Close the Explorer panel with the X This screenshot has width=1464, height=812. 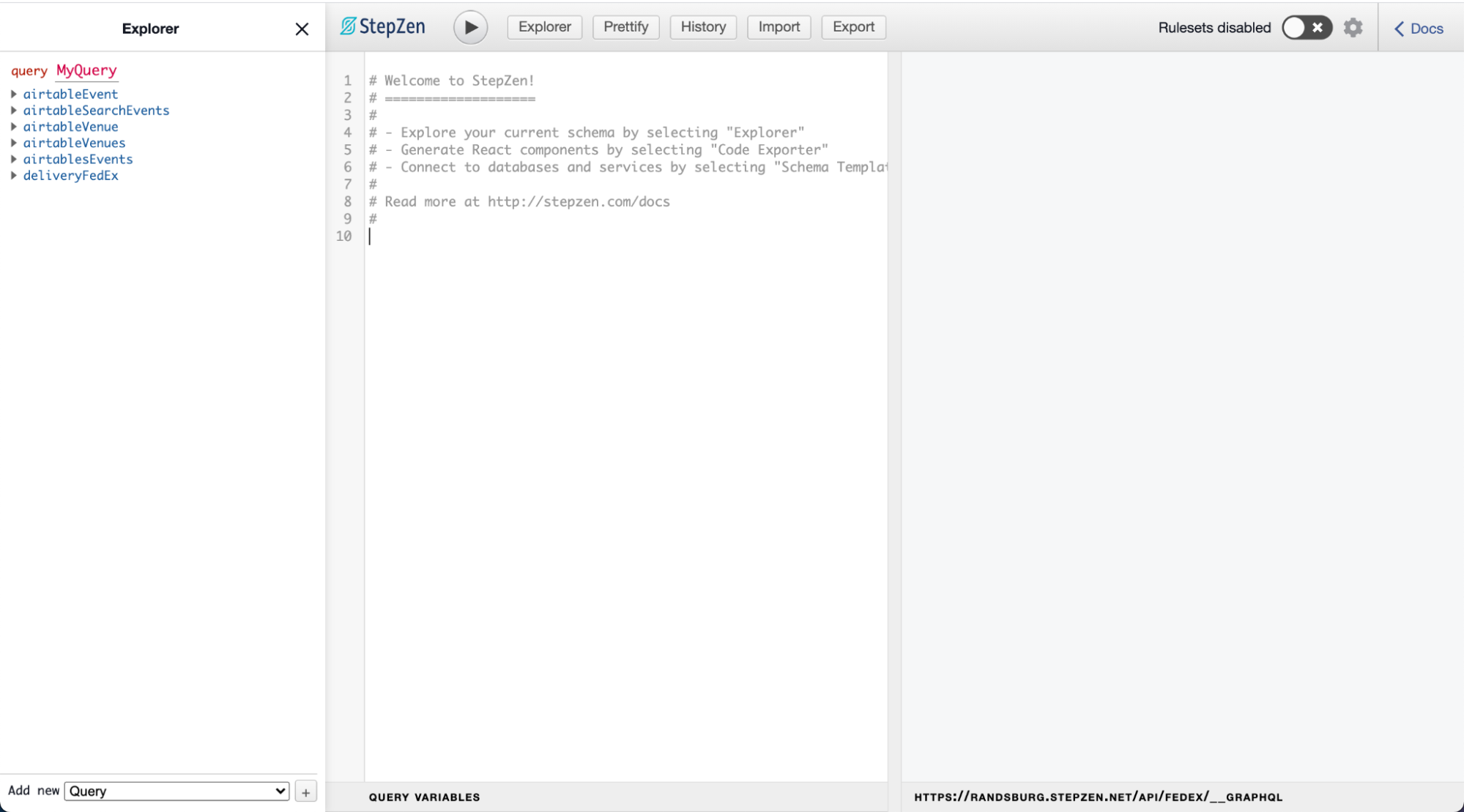302,29
